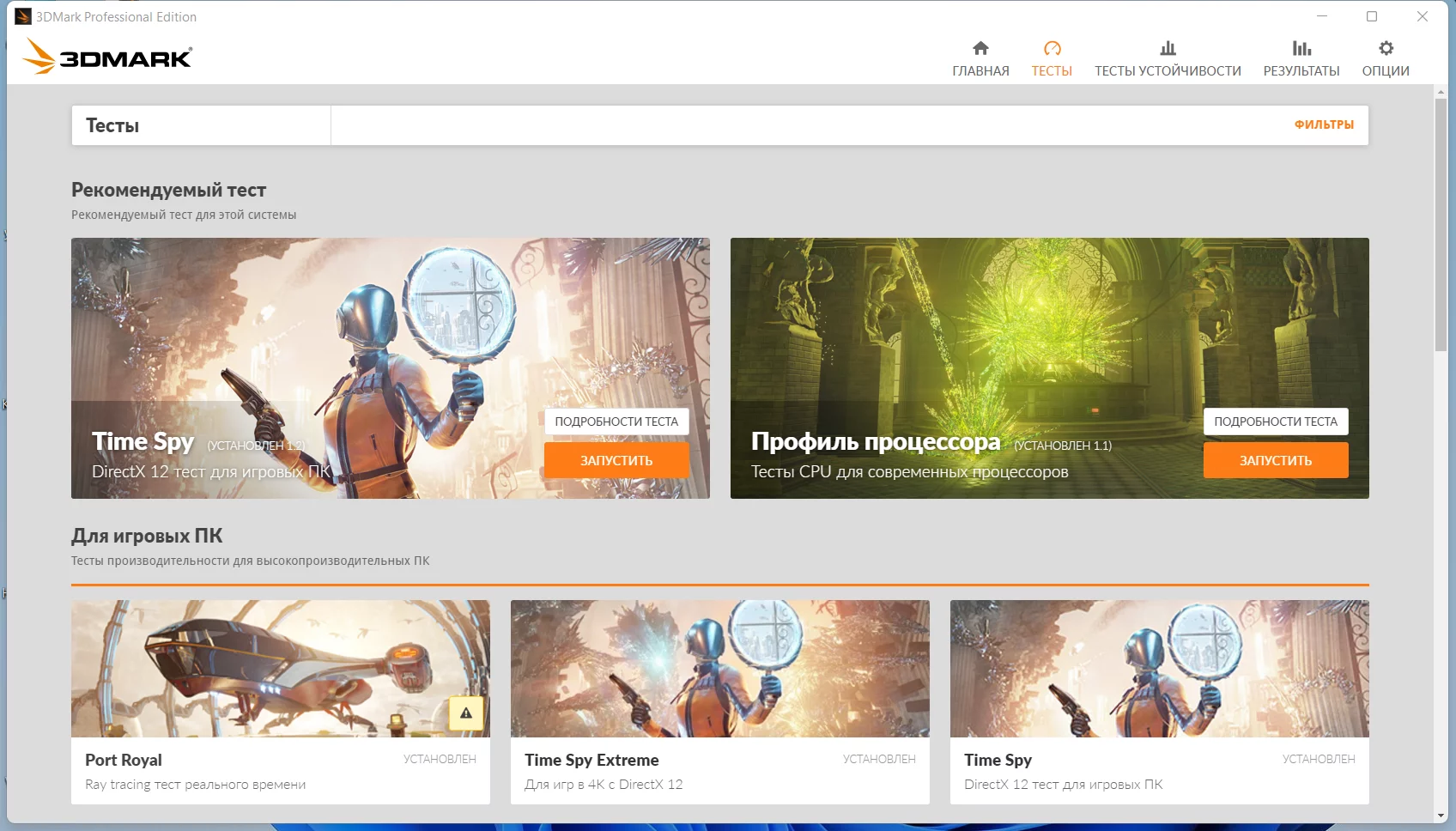Open Time Spy card in игровых ПК
Screen dimensions: 1456x831
click(x=1160, y=702)
